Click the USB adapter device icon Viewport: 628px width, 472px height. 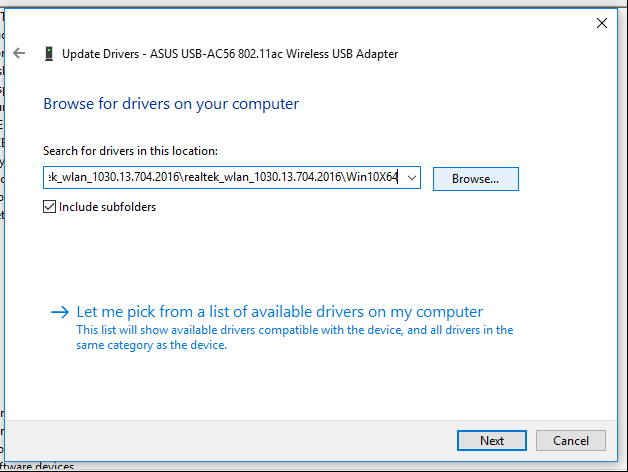49,54
